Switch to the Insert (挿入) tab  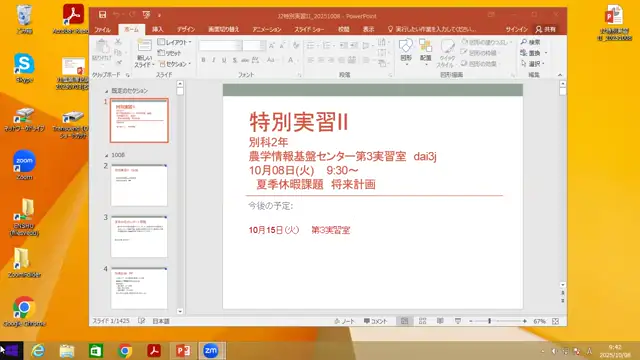[158, 29]
